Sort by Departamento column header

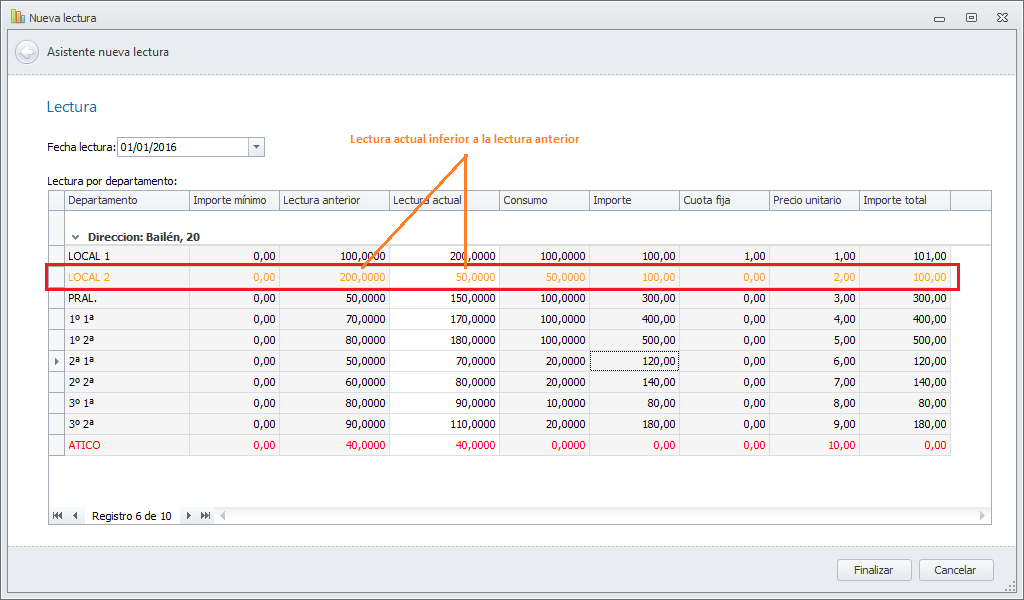click(127, 200)
